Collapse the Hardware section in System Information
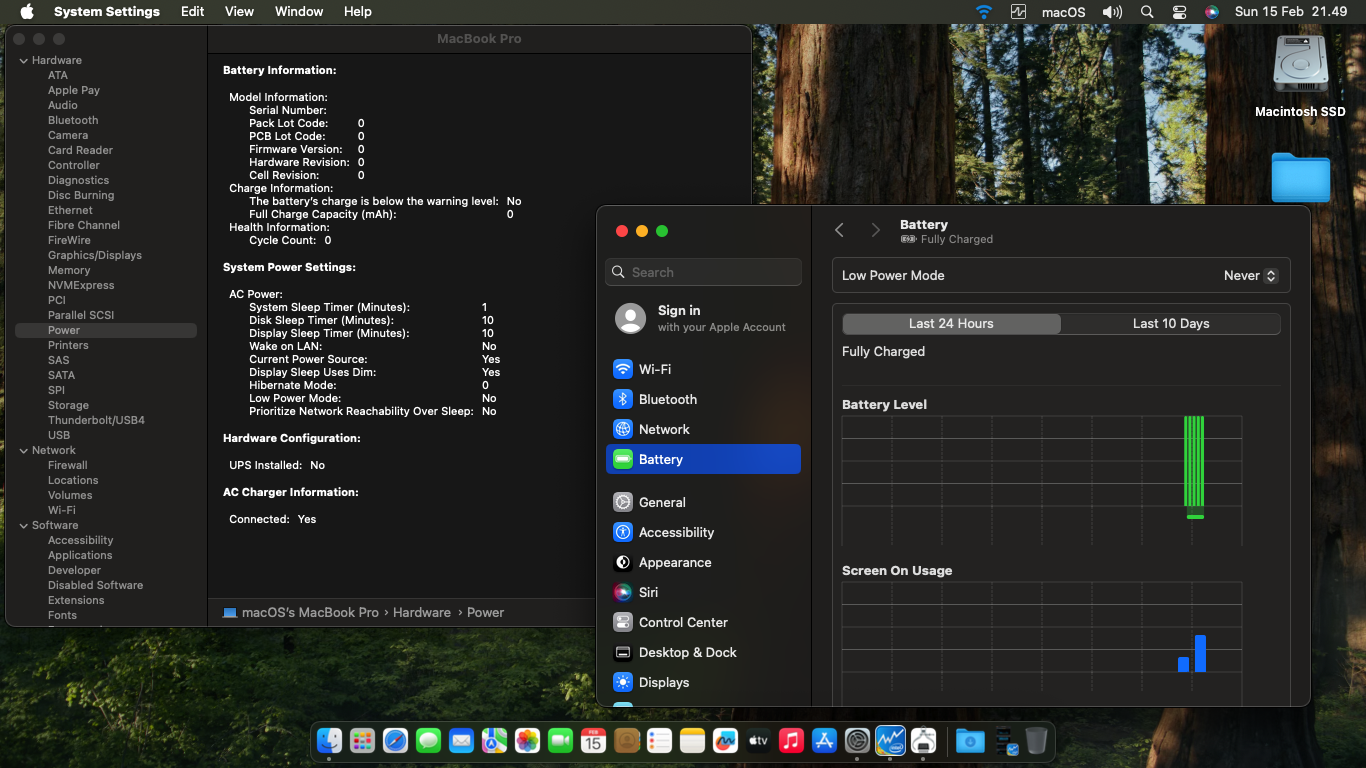The height and width of the screenshot is (768, 1366). 24,60
